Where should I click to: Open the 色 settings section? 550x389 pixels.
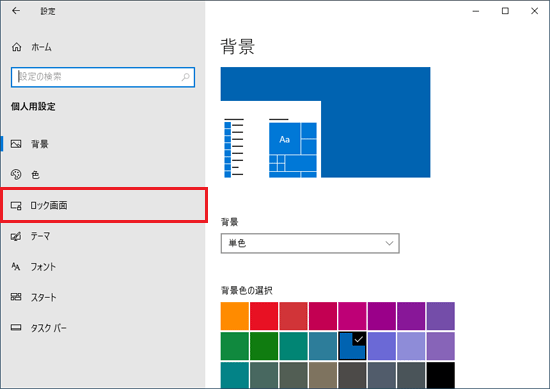[103, 174]
